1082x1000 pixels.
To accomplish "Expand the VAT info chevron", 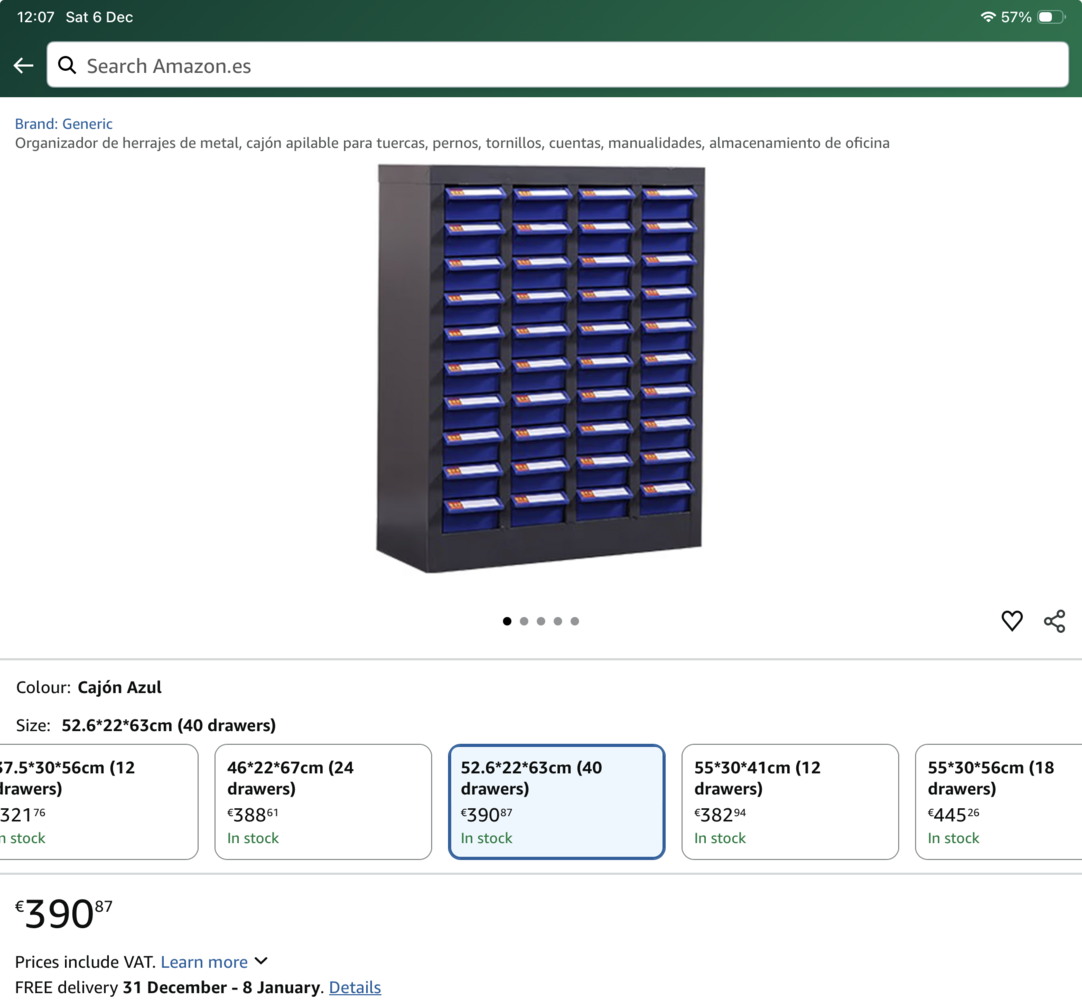I will [x=261, y=961].
